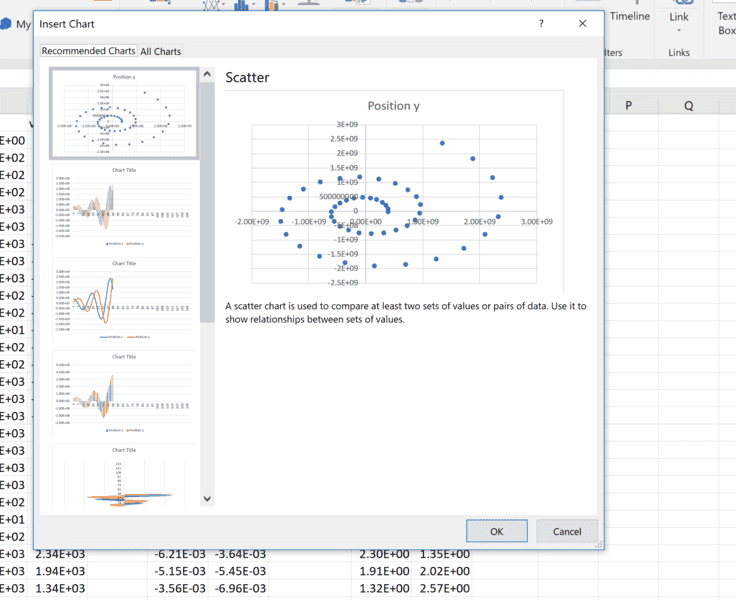Viewport: 736px width, 600px height.
Task: Click the scroll down arrow in chart list
Action: pos(207,498)
